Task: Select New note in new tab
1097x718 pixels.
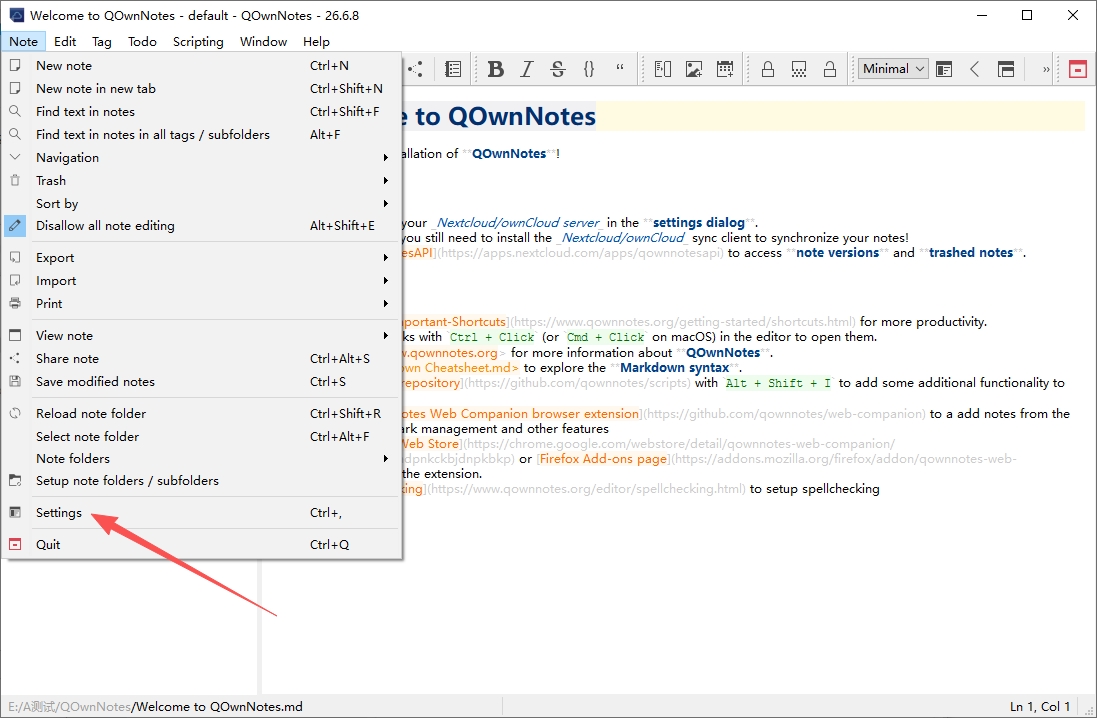Action: [x=201, y=88]
